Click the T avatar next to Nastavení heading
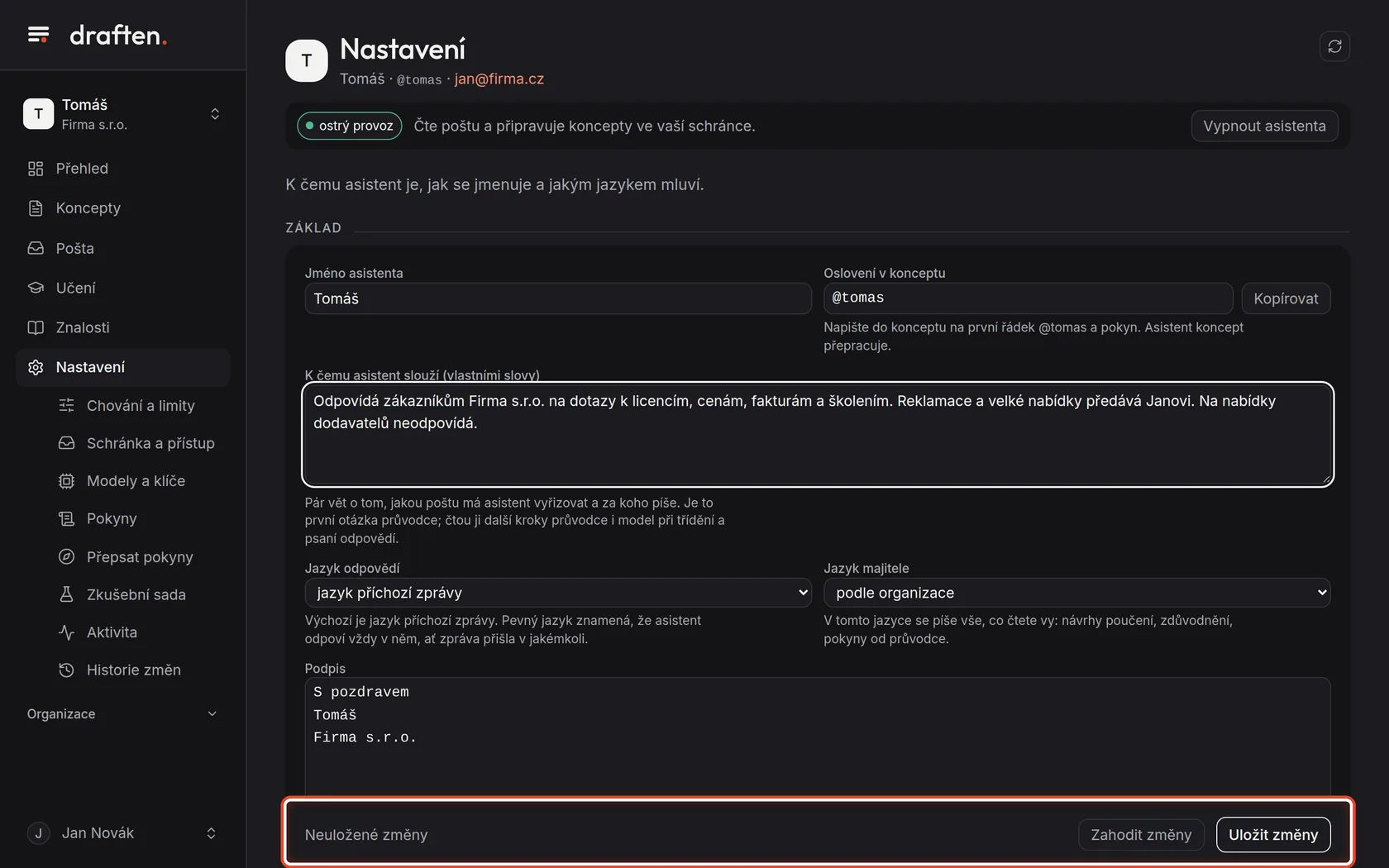 coord(307,60)
